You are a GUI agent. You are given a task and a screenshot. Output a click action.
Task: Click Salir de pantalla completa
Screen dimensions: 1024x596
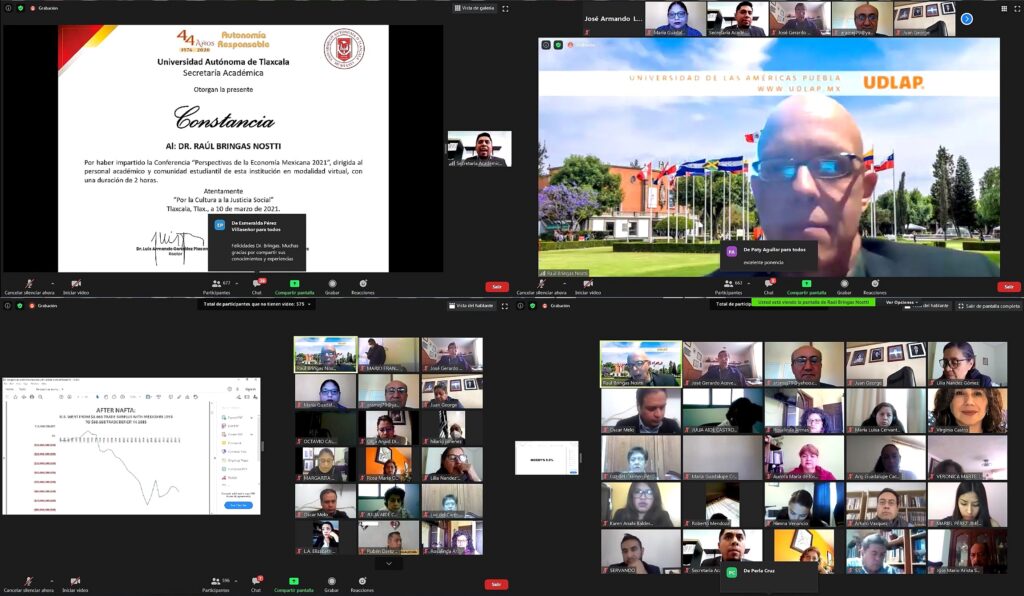tap(988, 305)
